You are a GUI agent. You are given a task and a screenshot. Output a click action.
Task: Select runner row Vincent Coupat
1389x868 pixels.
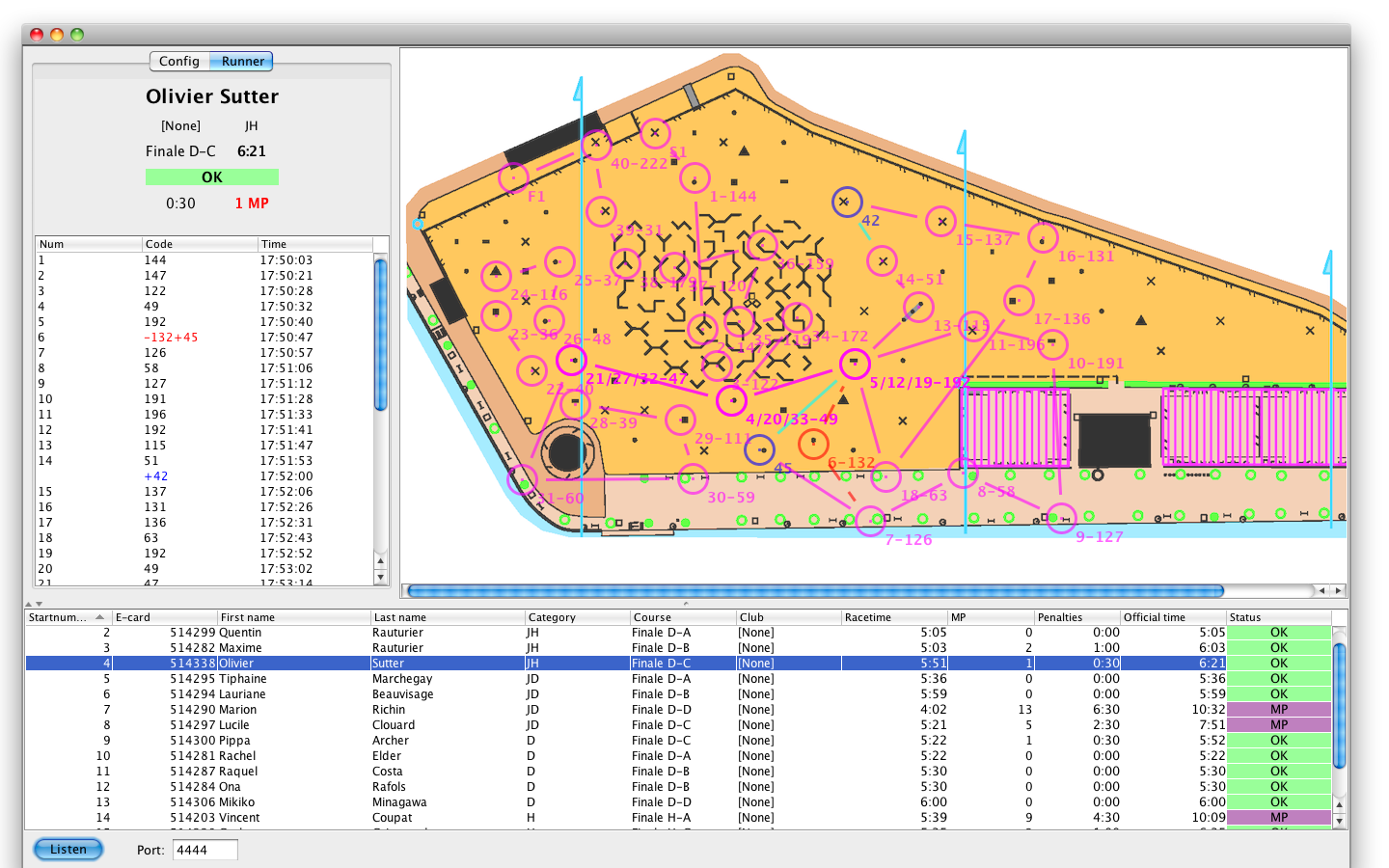678,818
